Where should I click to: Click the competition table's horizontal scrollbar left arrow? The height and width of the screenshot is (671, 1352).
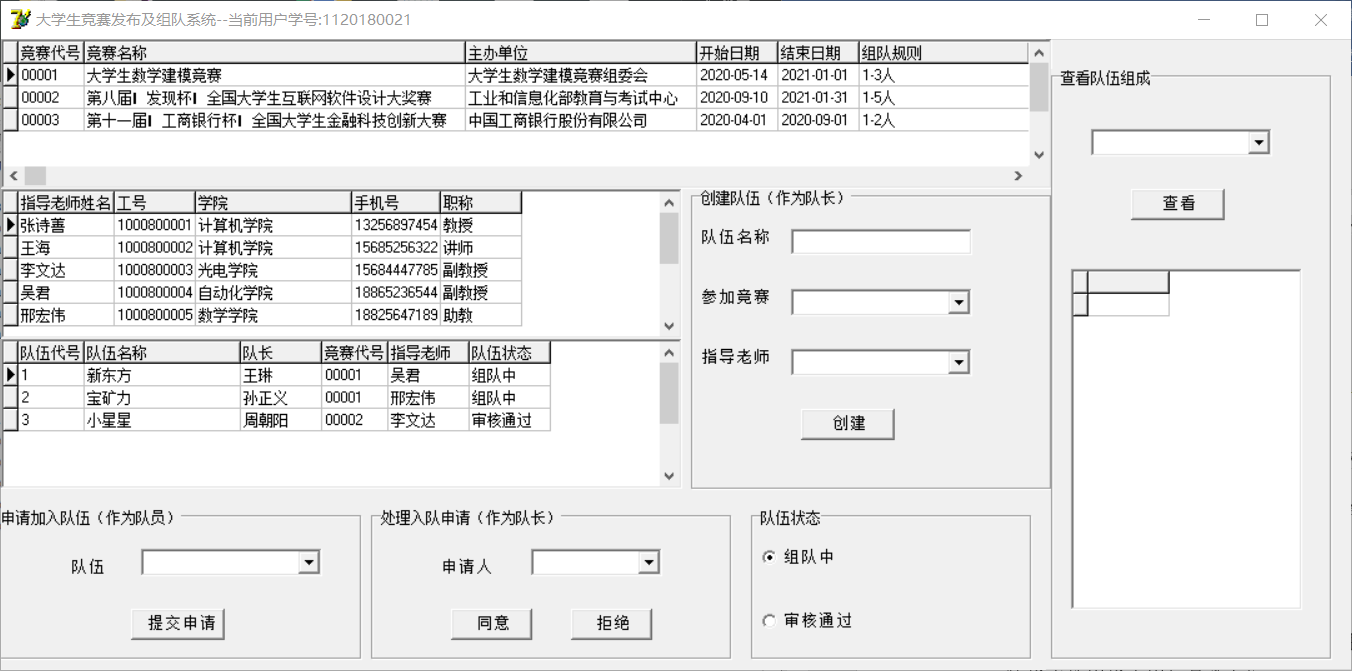pyautogui.click(x=13, y=176)
